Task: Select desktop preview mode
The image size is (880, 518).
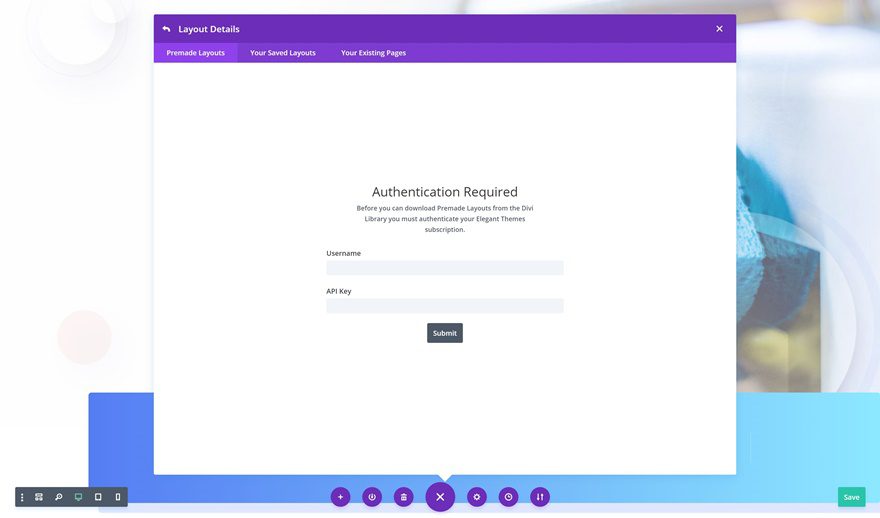Action: [79, 497]
